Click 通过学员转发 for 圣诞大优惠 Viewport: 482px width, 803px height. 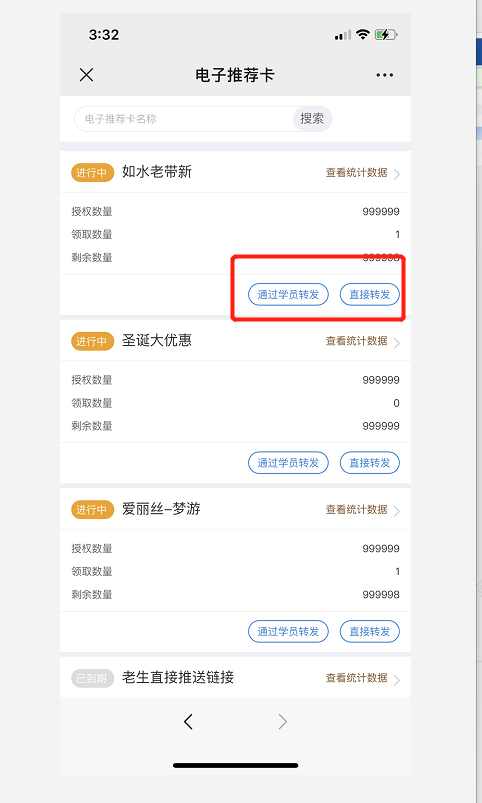click(288, 463)
